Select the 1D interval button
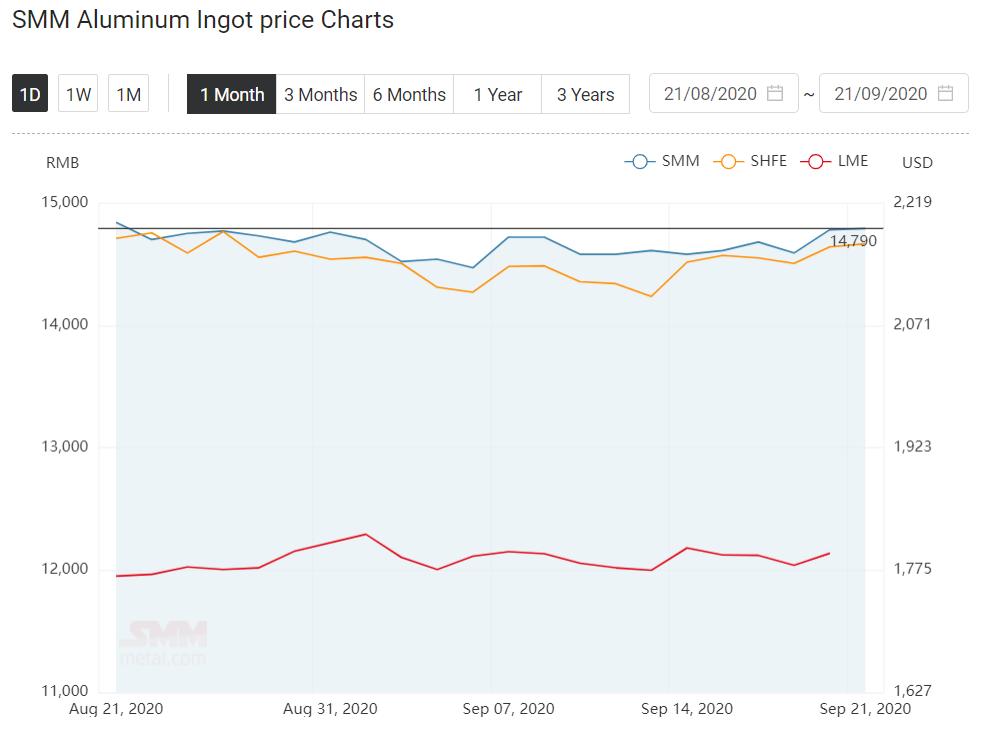This screenshot has height=742, width=985. [x=30, y=94]
